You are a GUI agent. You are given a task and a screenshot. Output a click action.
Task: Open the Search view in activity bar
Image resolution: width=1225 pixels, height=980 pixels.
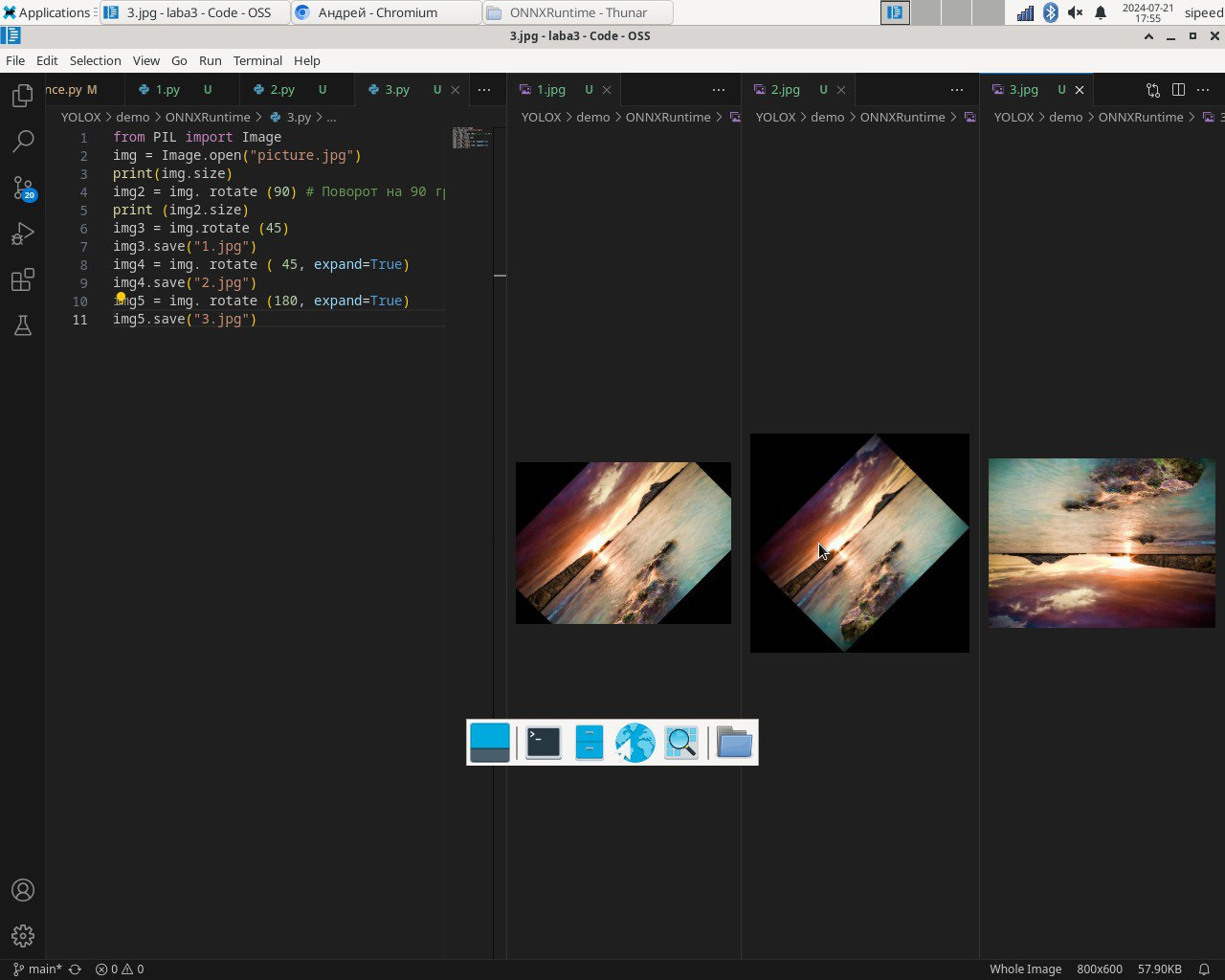pyautogui.click(x=23, y=142)
